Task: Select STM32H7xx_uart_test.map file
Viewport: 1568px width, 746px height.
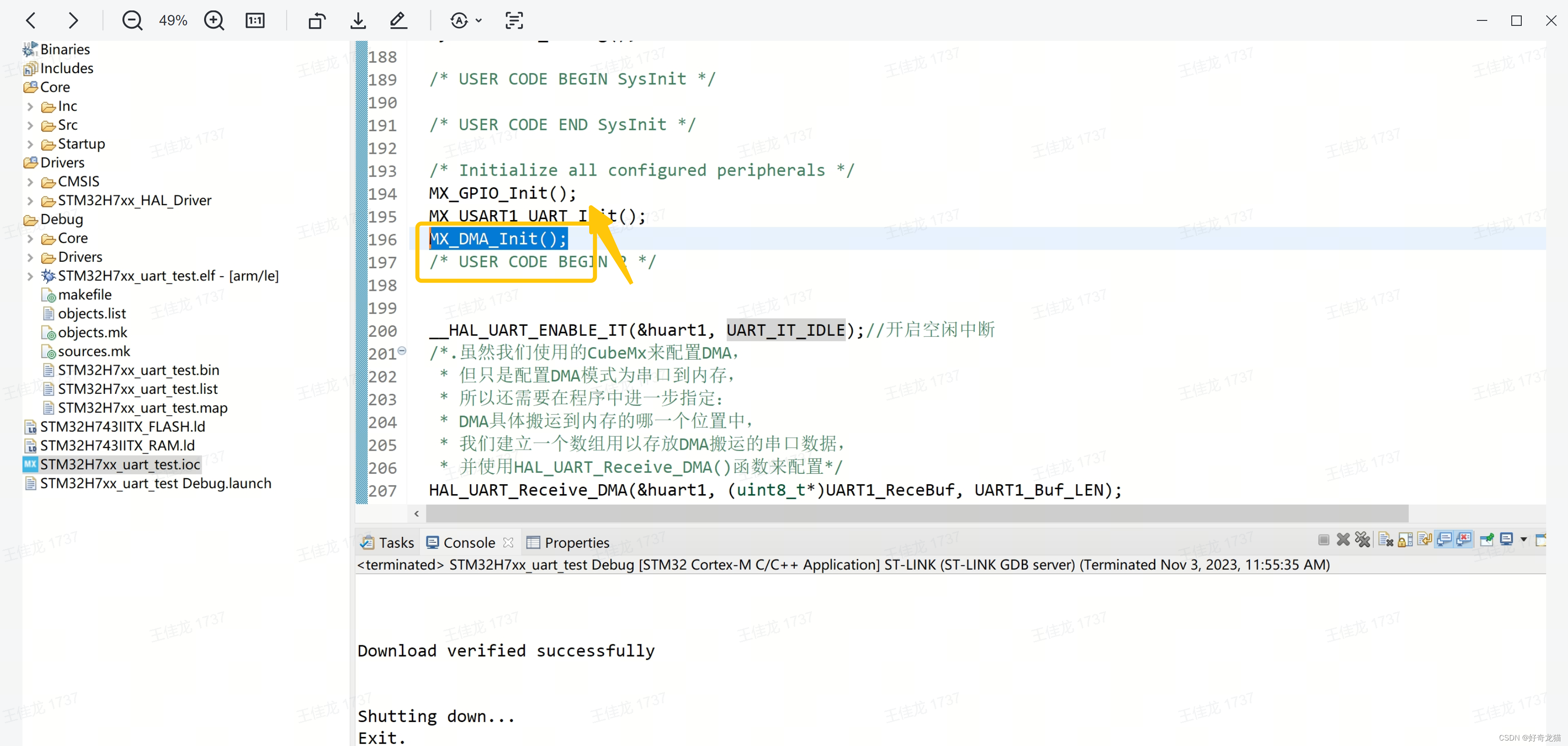Action: pos(135,408)
